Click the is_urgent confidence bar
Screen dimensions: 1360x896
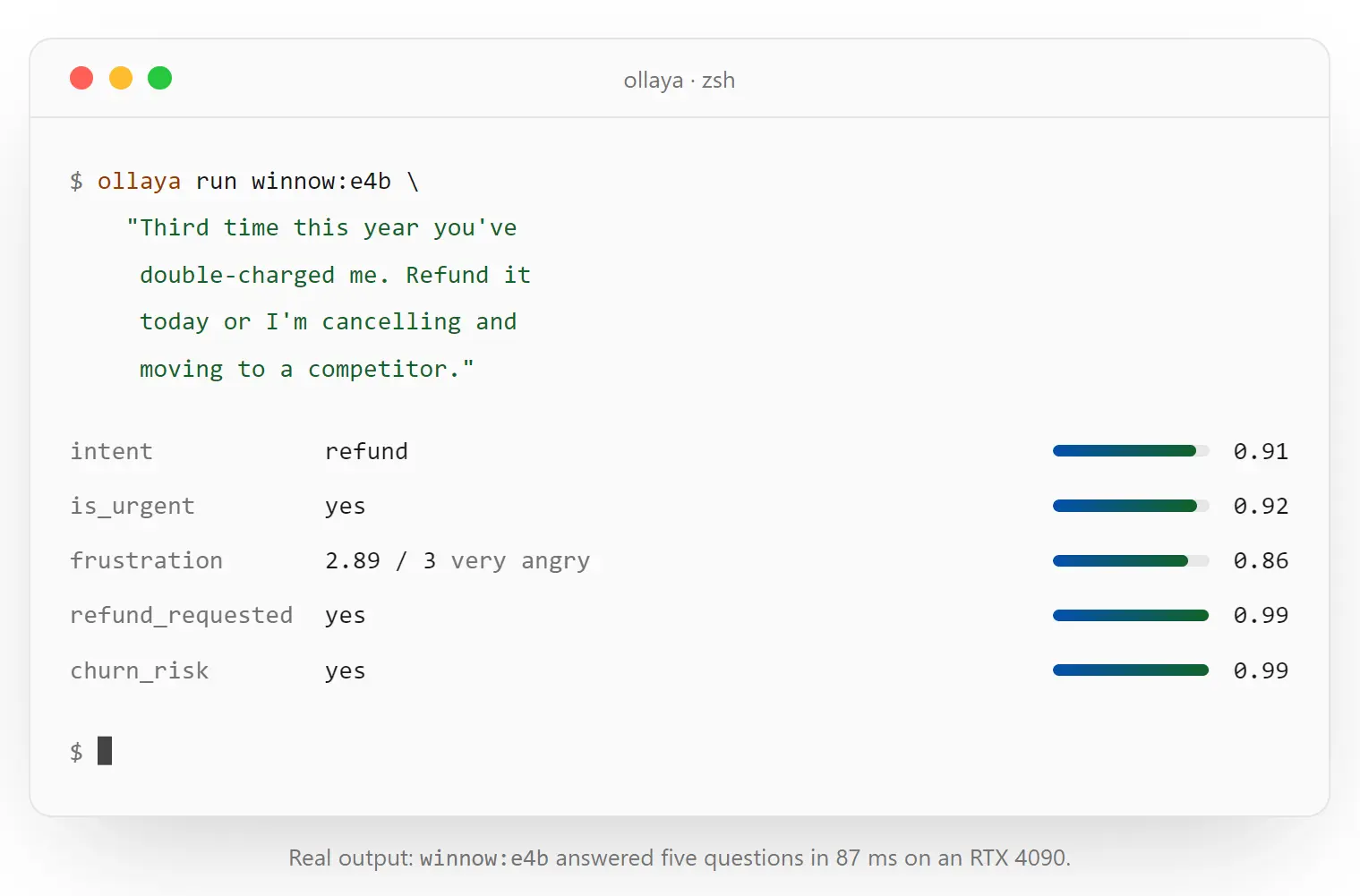tap(1131, 506)
